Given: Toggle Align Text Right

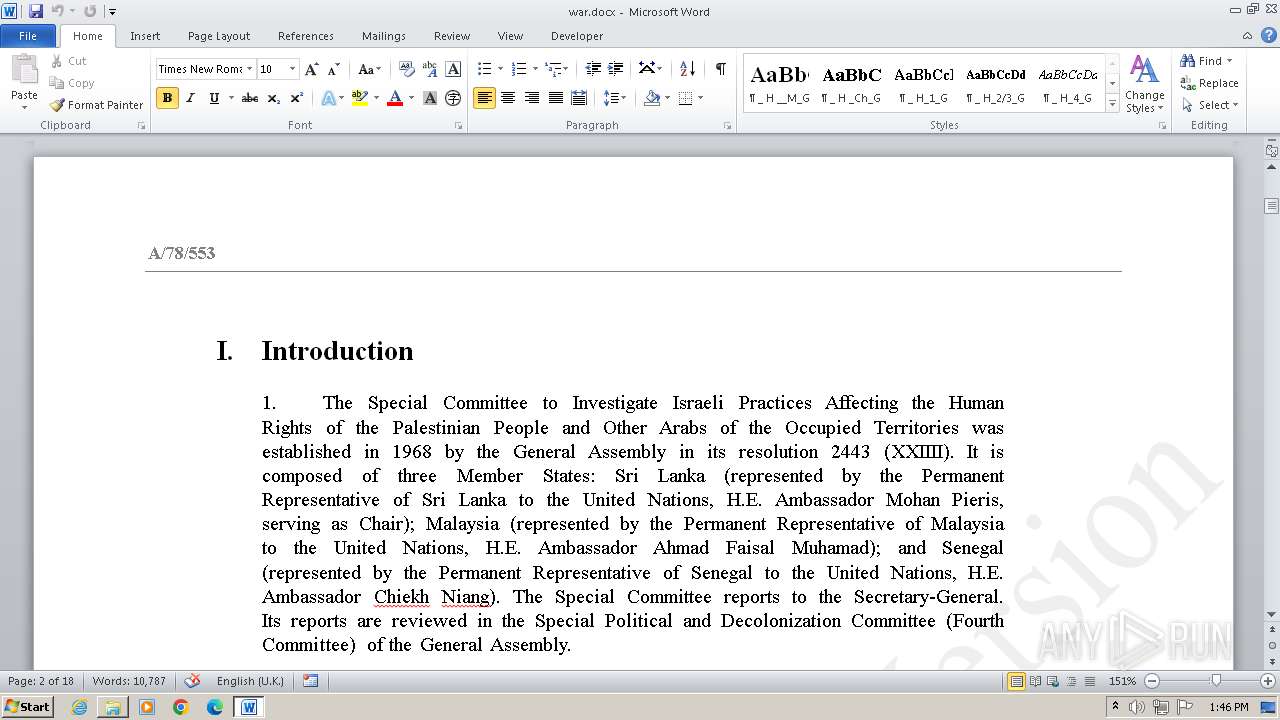Looking at the screenshot, I should 532,98.
